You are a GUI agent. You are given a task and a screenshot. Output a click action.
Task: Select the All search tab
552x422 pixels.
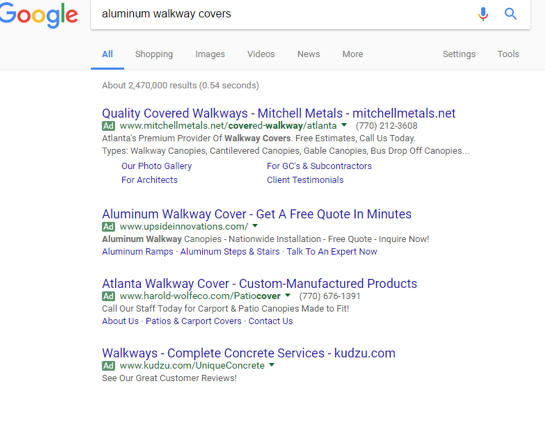107,54
